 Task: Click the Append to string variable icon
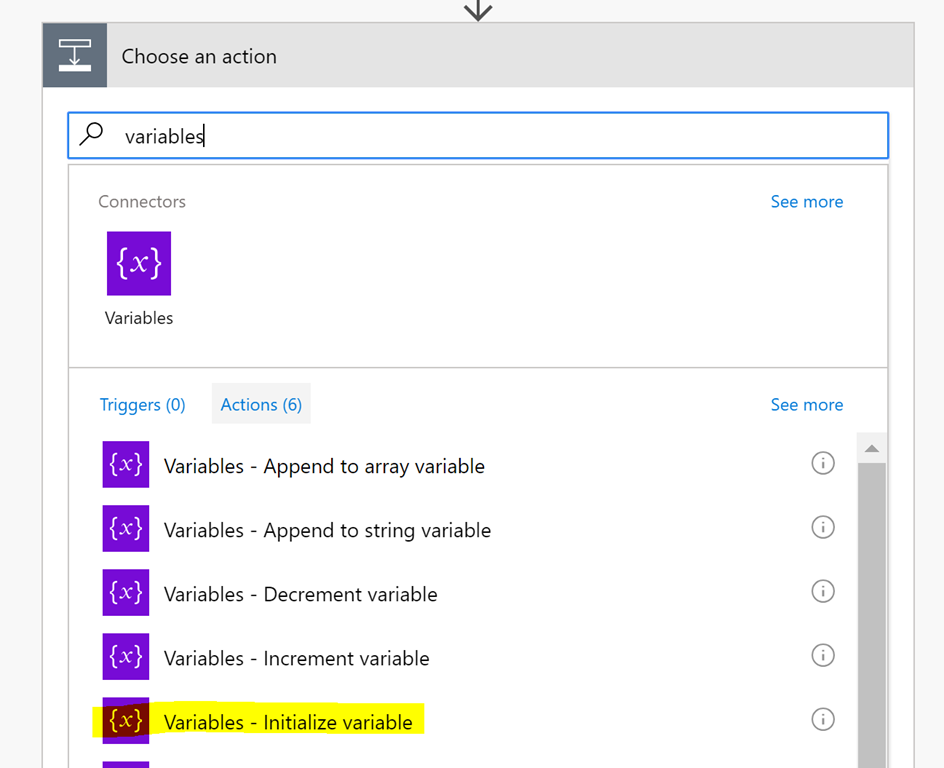125,528
